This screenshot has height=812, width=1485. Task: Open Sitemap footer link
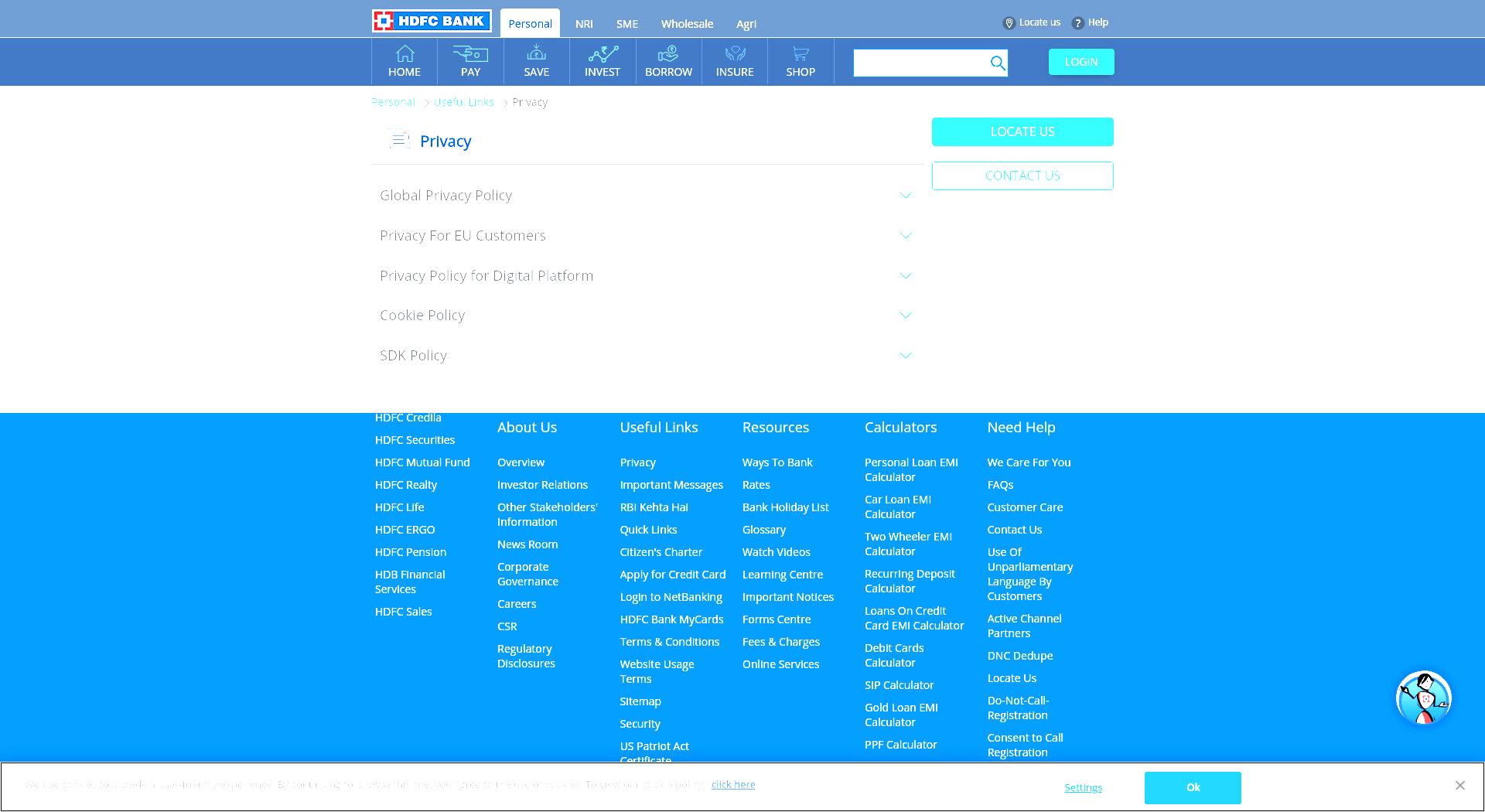(x=640, y=701)
